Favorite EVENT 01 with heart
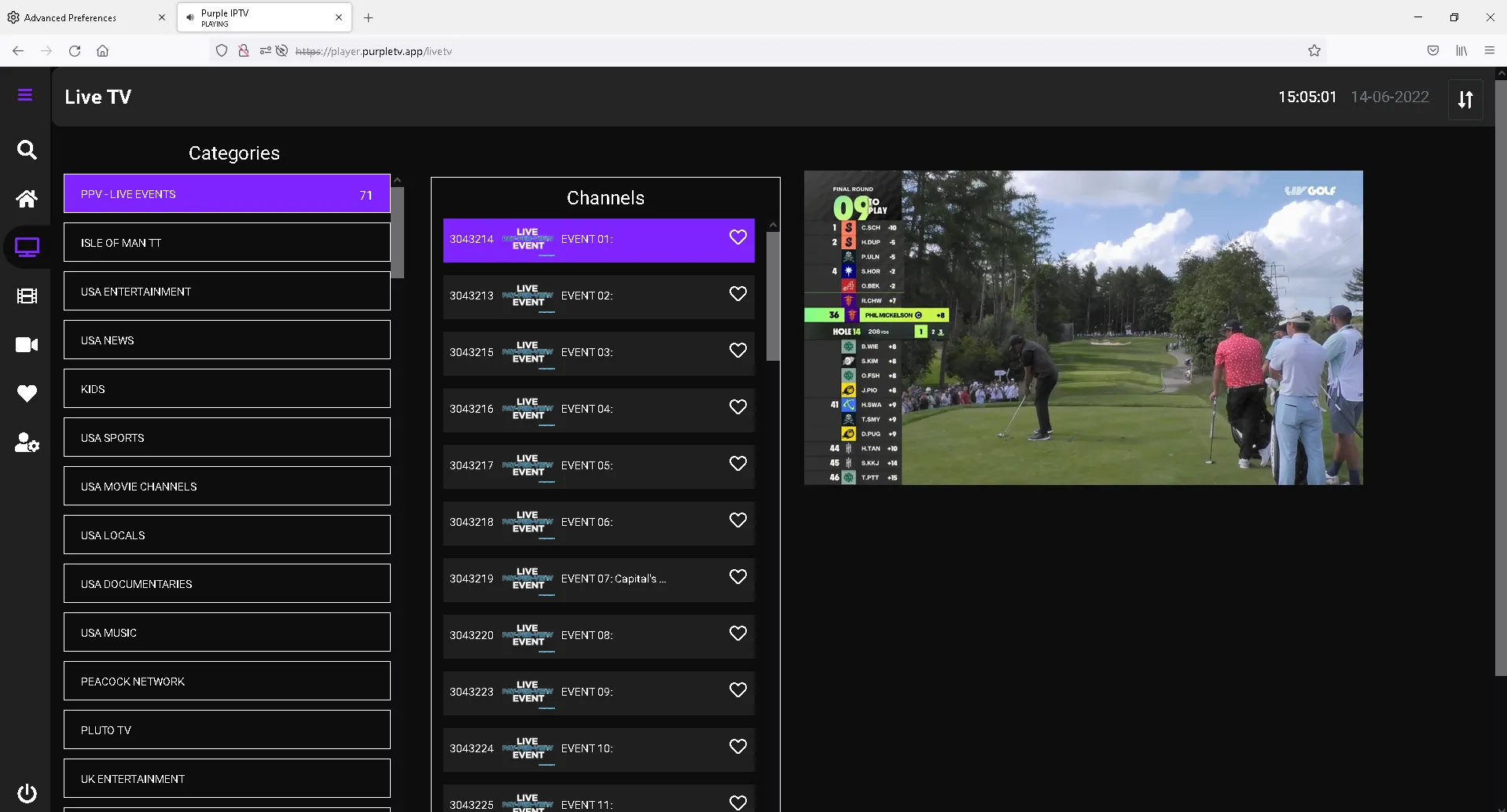The width and height of the screenshot is (1507, 812). tap(738, 237)
